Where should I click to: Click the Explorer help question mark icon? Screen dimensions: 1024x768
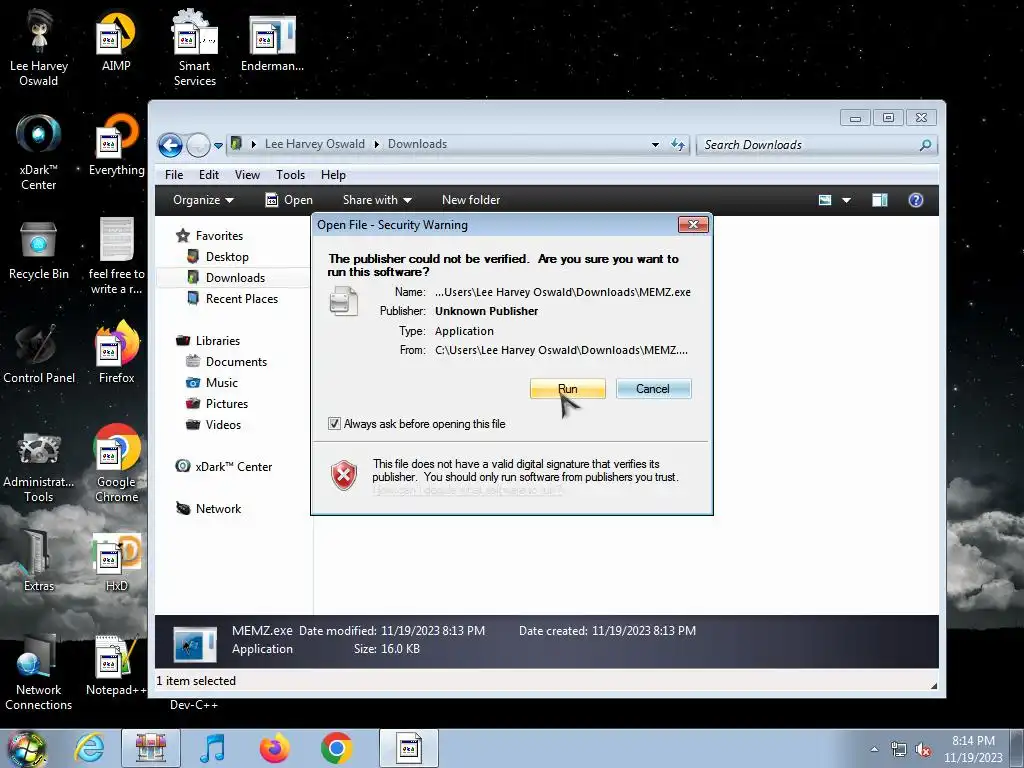point(916,200)
